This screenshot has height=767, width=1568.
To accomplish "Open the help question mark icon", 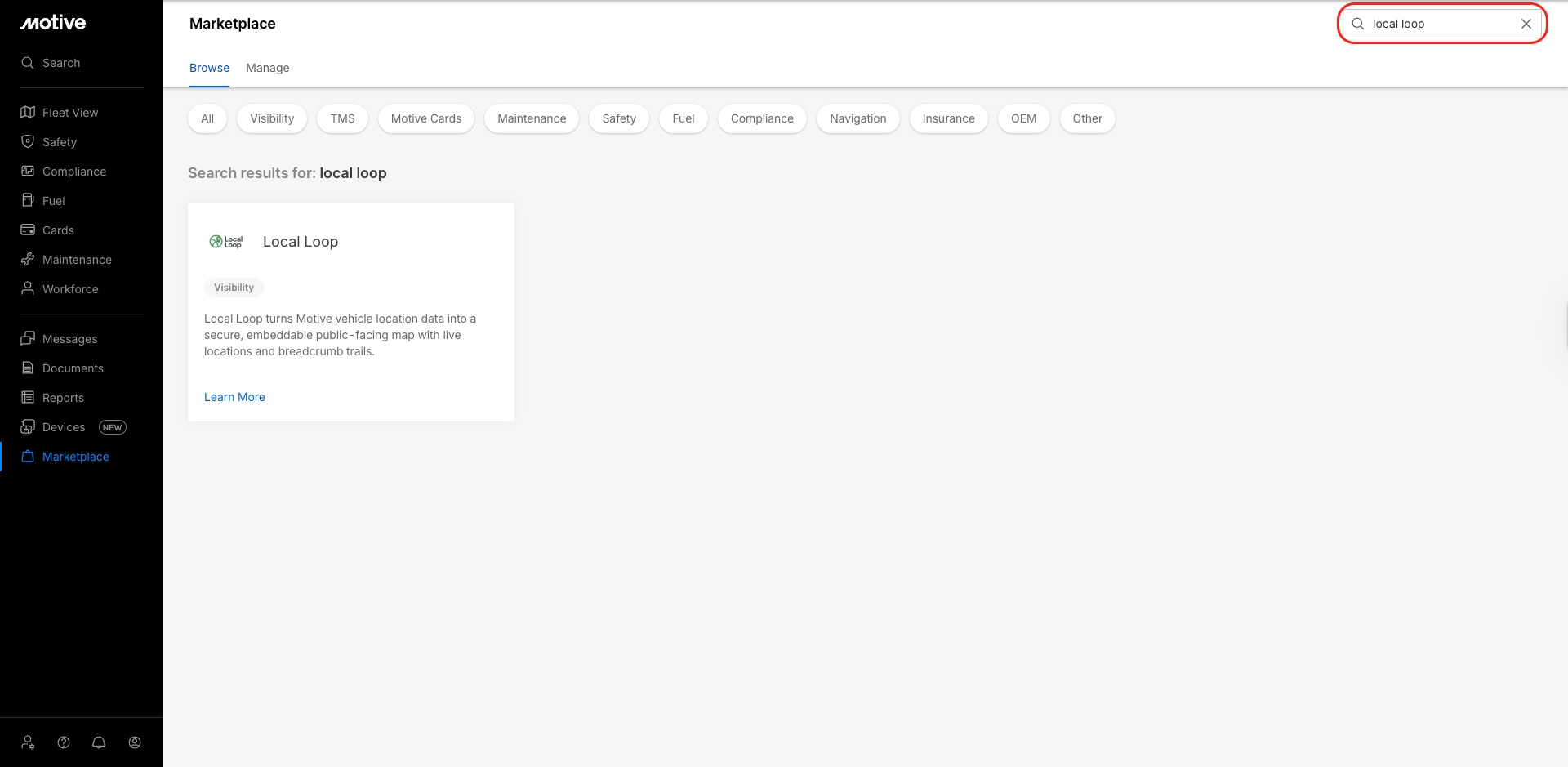I will tap(64, 742).
